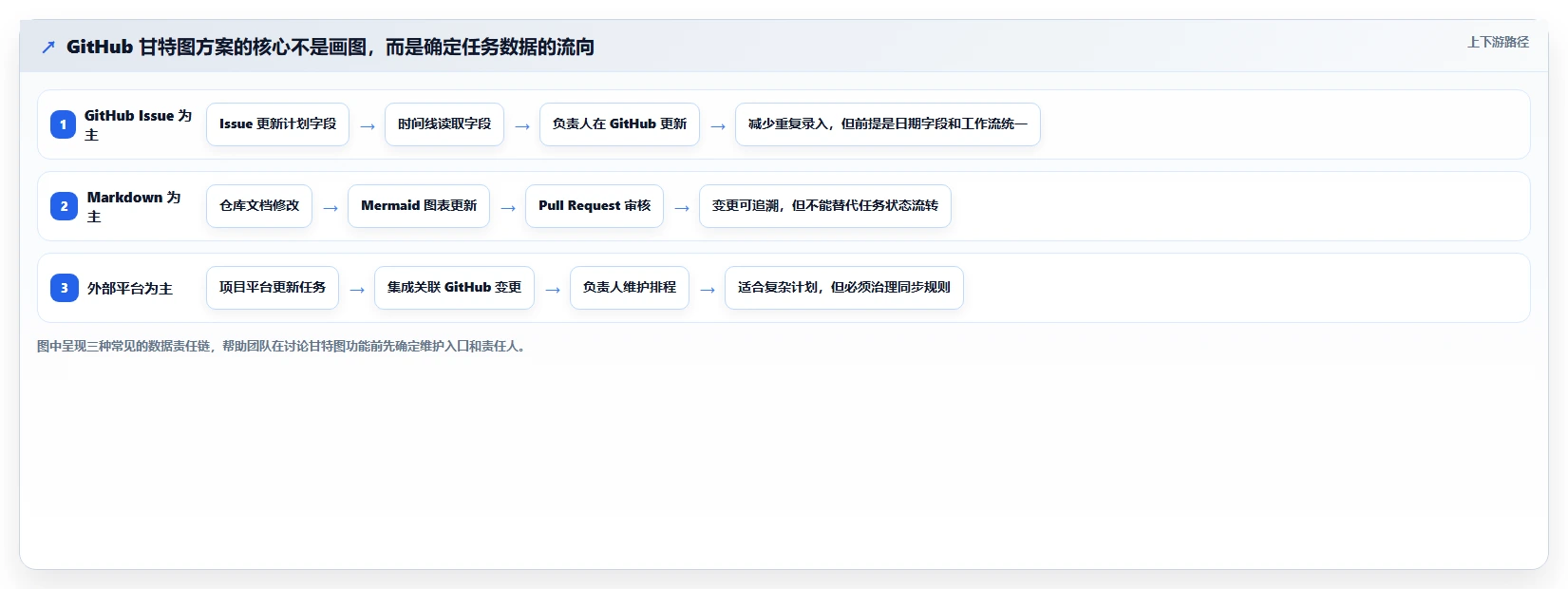Click the number 2 badge for Markdown row
The image size is (1568, 589).
point(64,206)
